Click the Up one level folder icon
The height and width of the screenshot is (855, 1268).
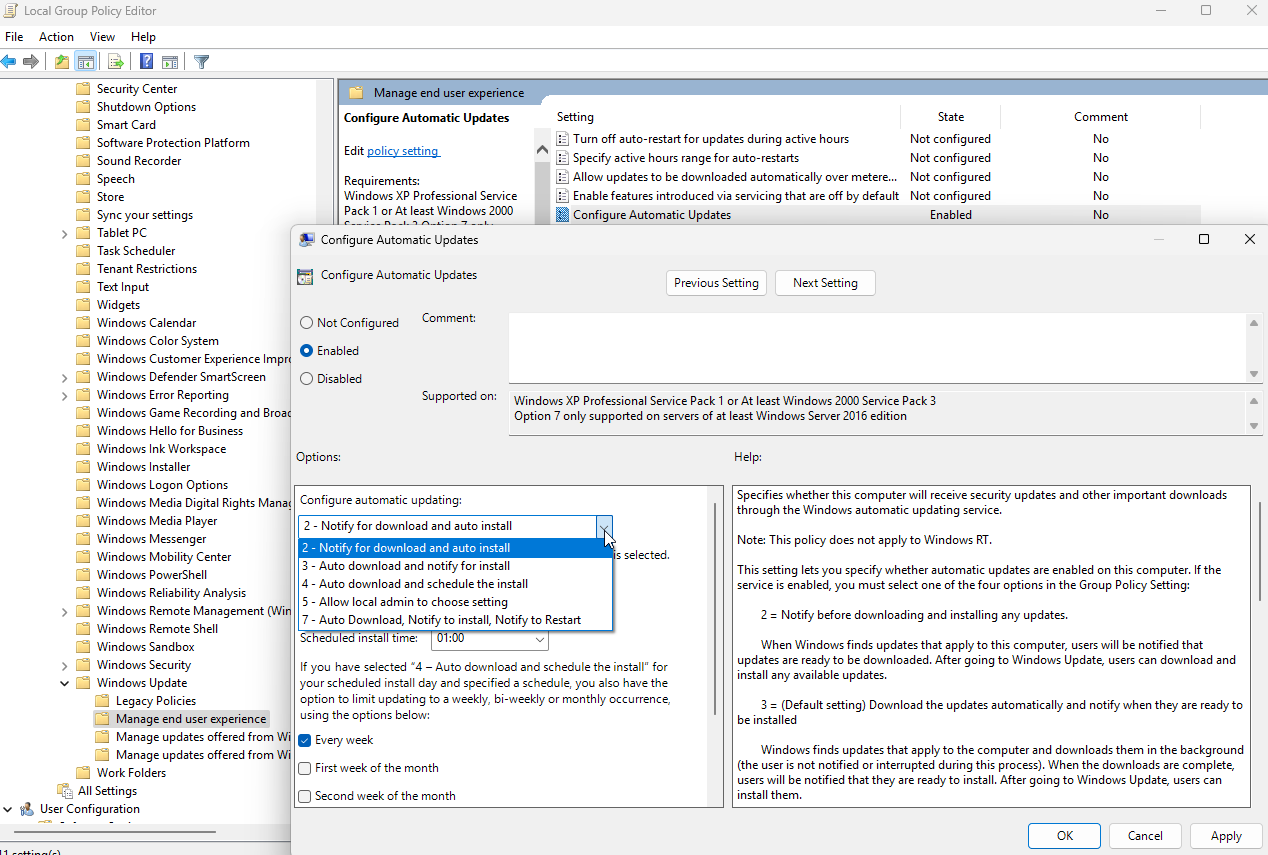pyautogui.click(x=62, y=62)
